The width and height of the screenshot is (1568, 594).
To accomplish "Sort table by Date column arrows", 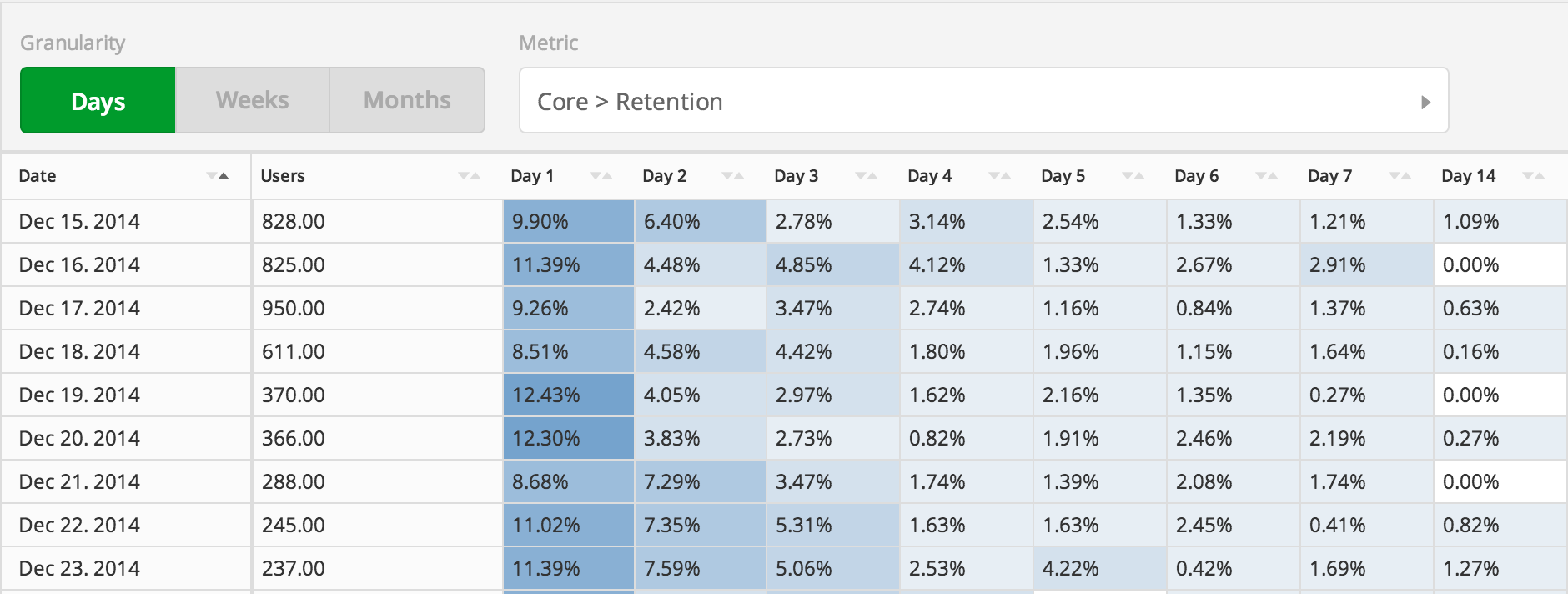I will pos(218,176).
